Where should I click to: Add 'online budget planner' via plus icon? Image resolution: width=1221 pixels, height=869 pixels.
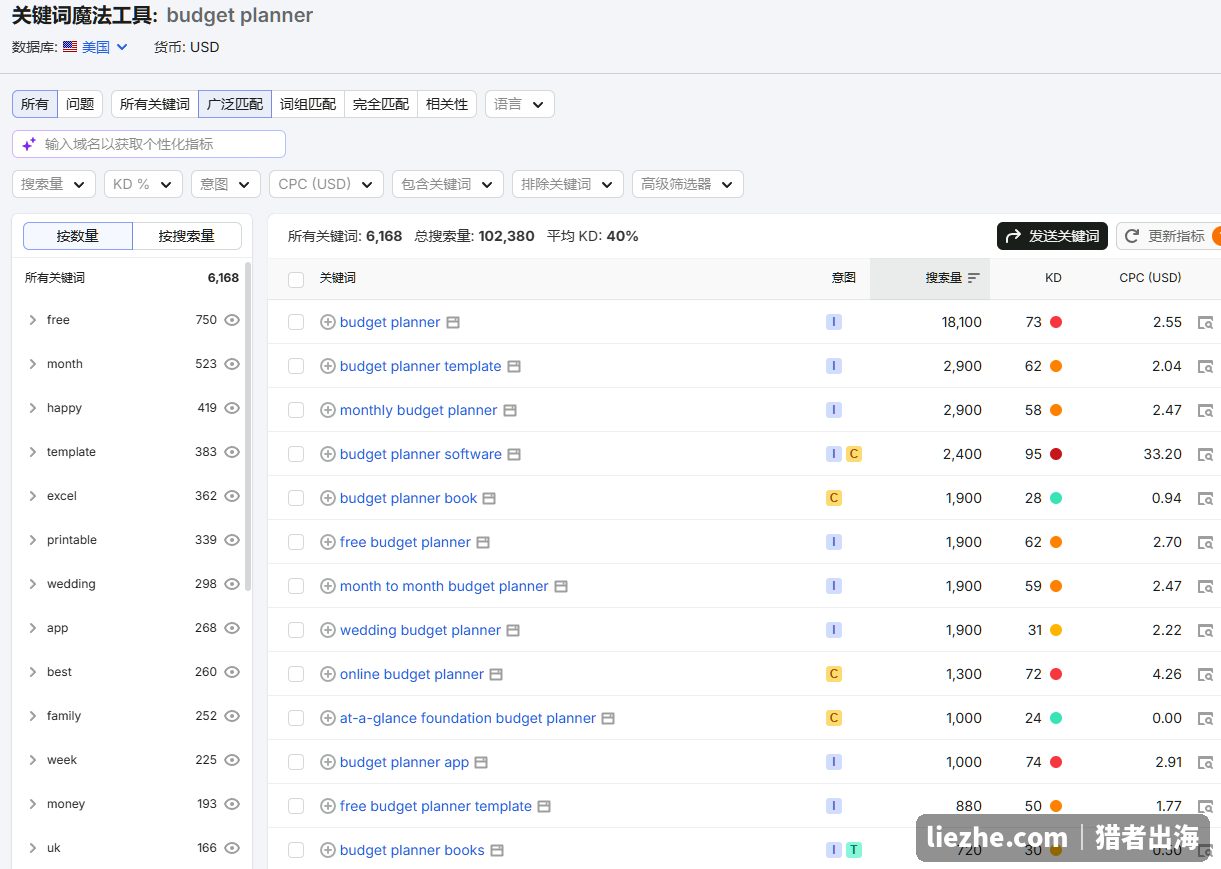[327, 674]
